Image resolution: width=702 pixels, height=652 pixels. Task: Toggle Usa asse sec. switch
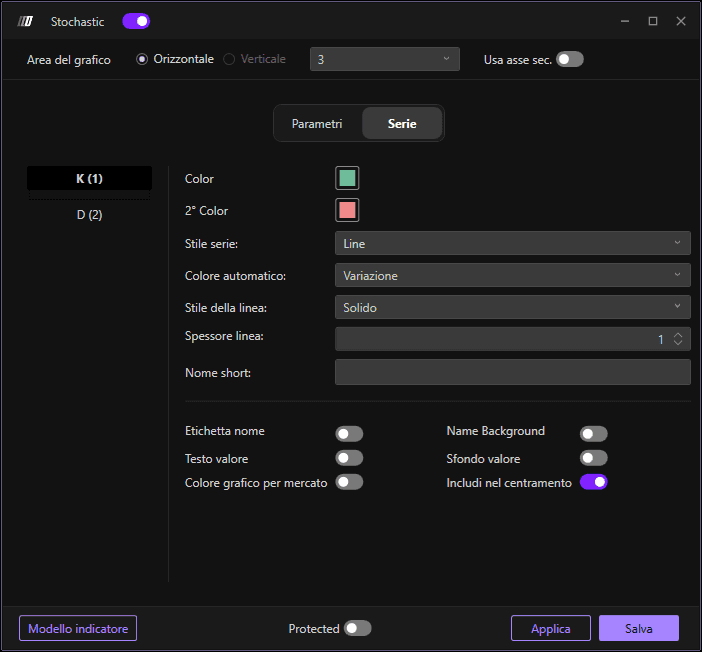coord(569,59)
